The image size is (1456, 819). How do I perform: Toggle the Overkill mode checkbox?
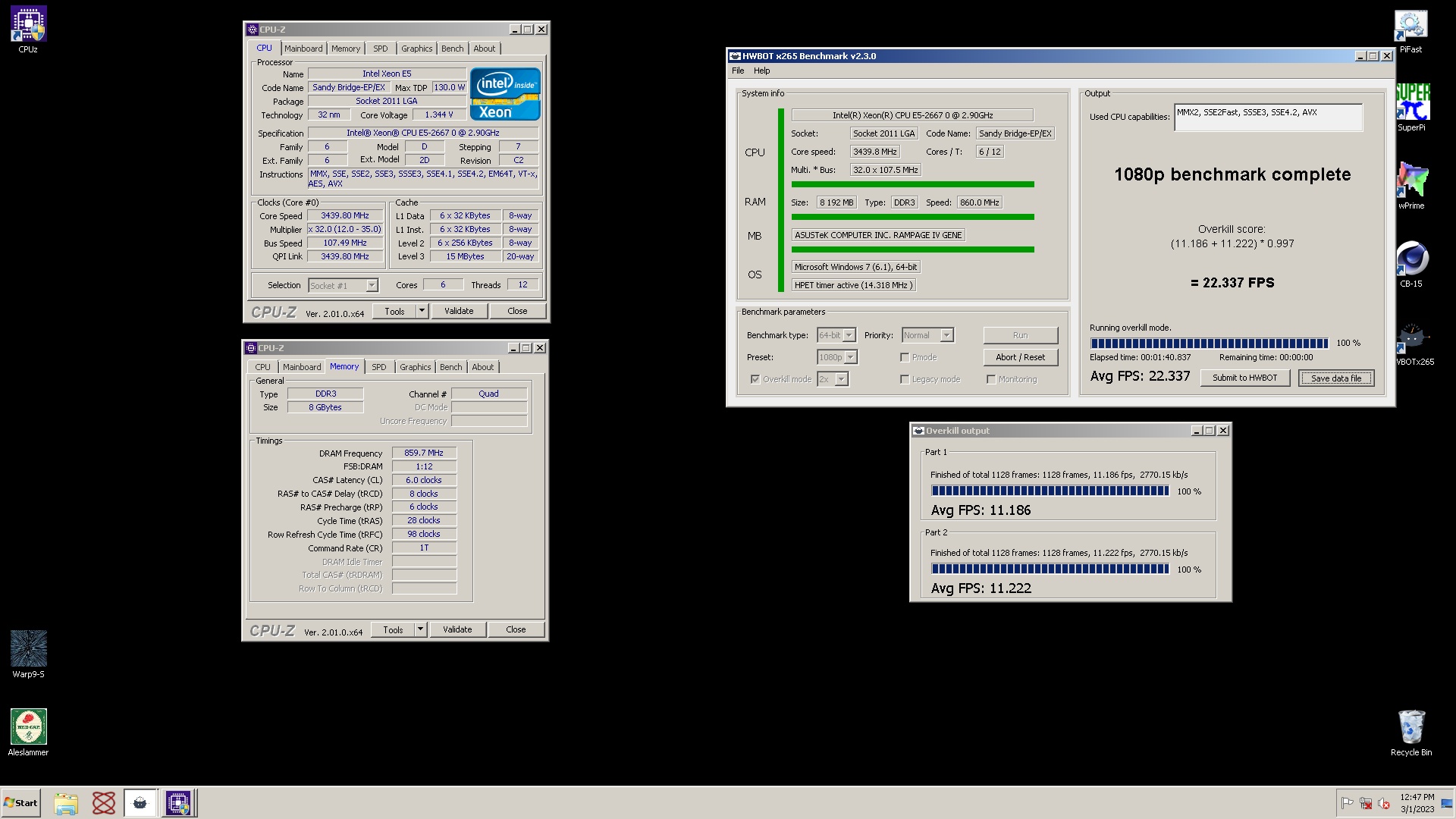(755, 379)
